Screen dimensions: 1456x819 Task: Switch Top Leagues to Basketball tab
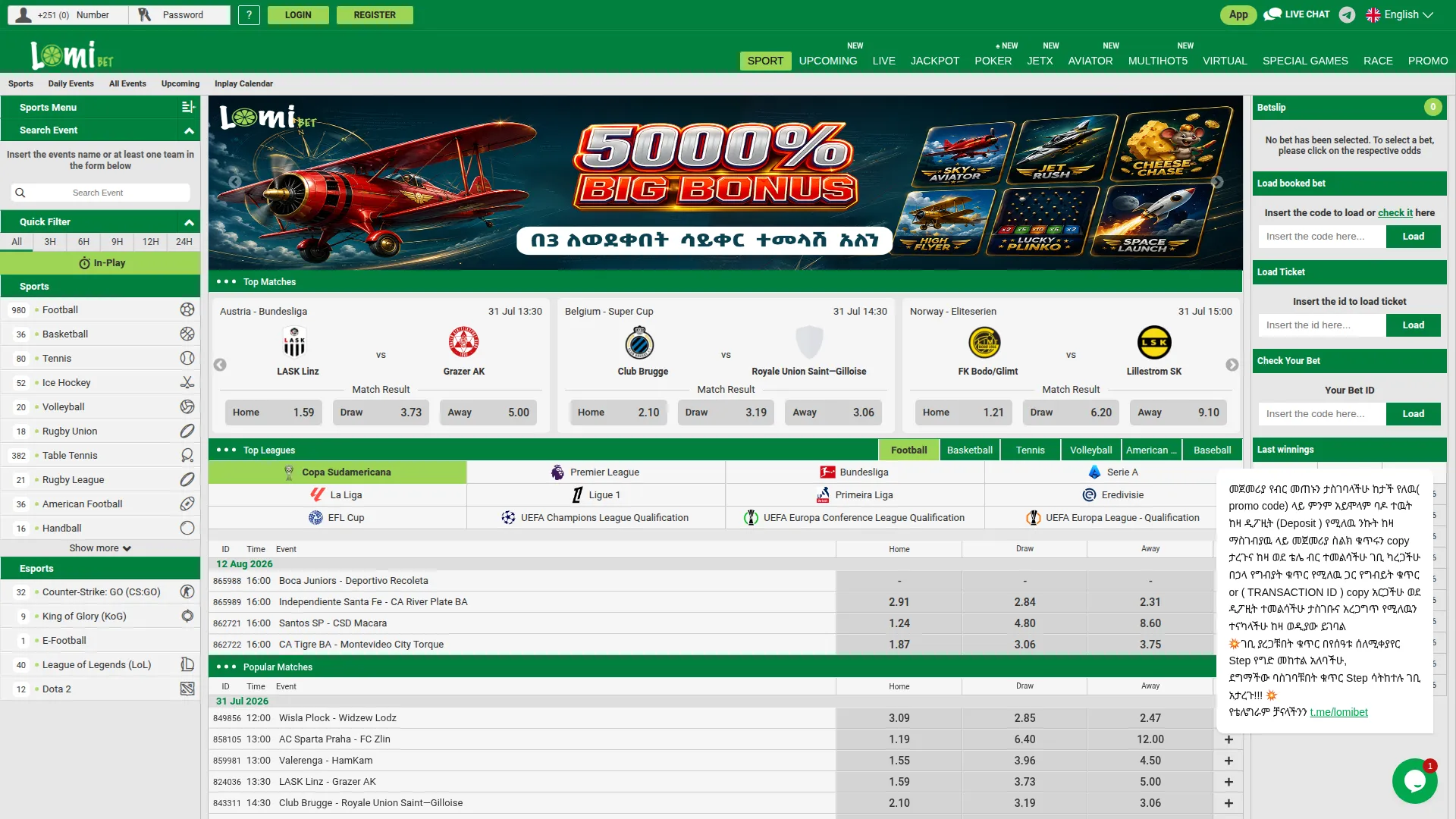pos(969,450)
